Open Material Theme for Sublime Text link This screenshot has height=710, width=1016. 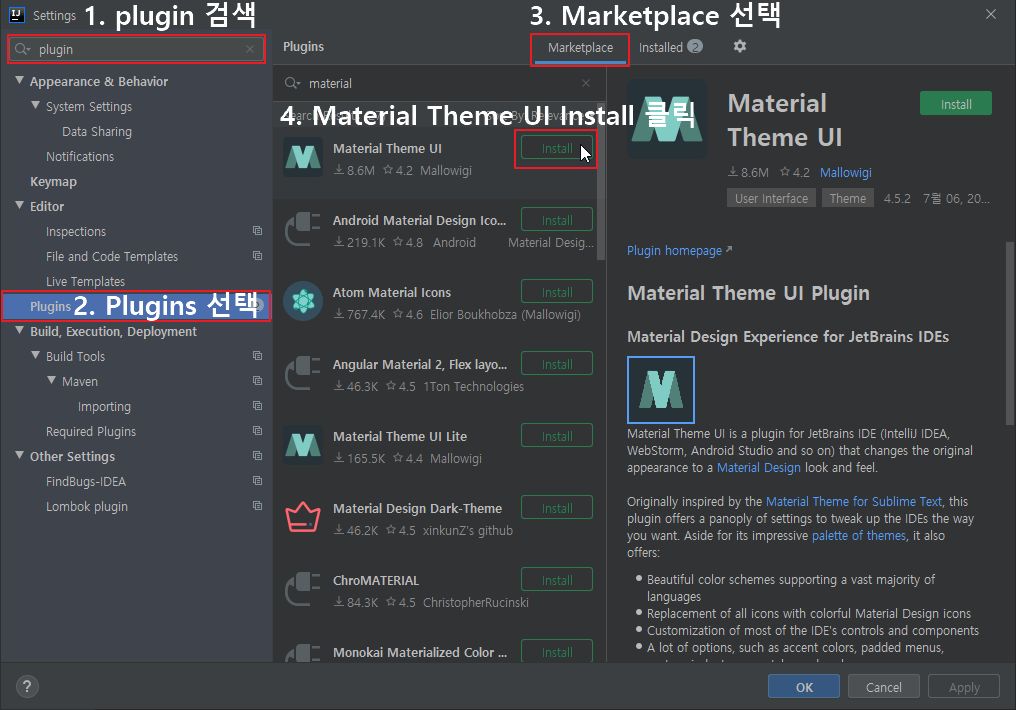[854, 501]
